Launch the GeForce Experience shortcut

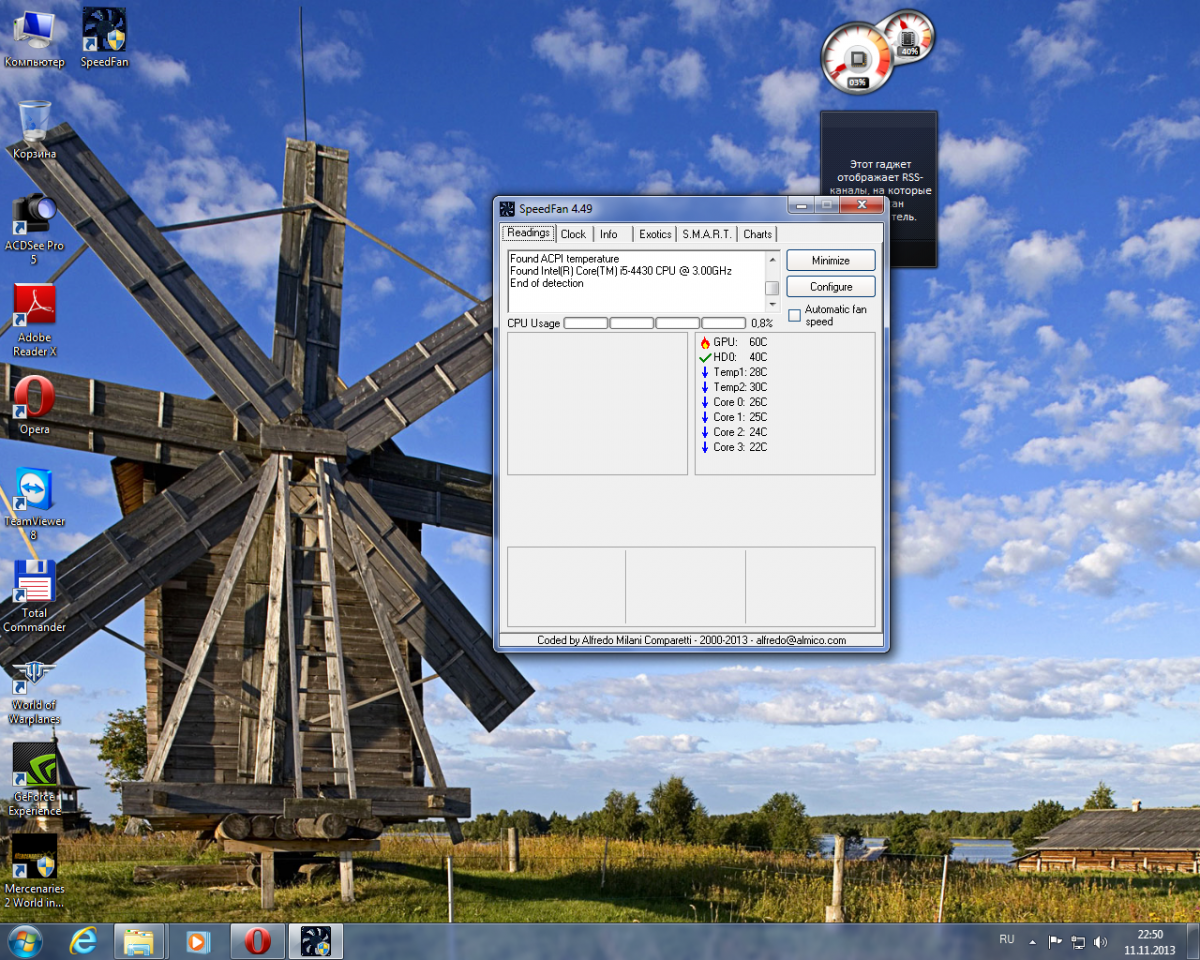pos(34,780)
